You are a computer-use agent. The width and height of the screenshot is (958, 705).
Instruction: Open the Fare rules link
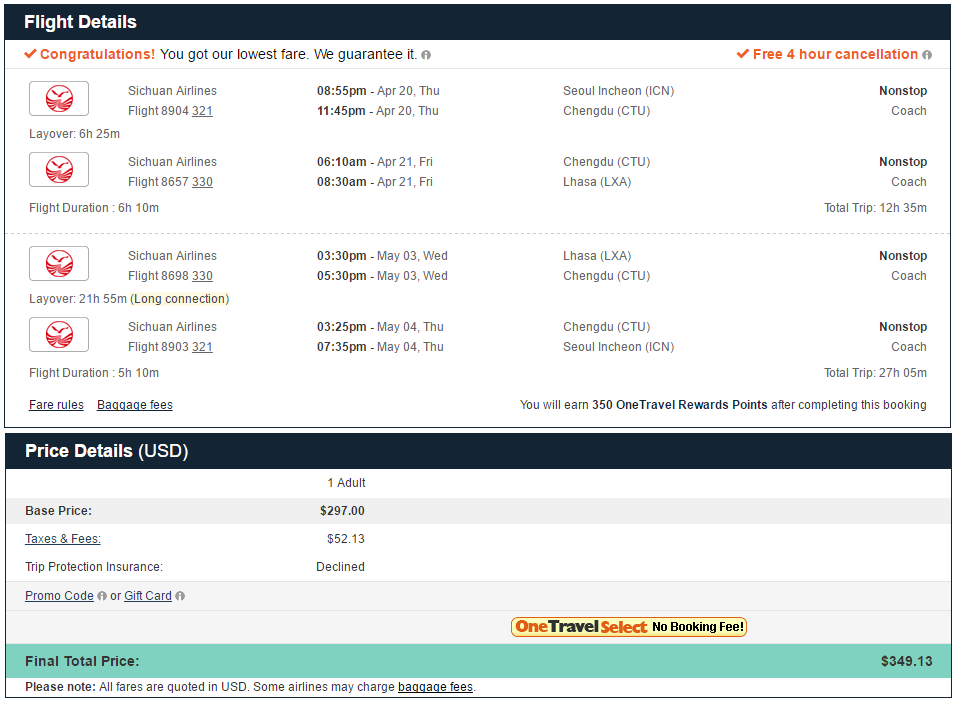coord(56,404)
